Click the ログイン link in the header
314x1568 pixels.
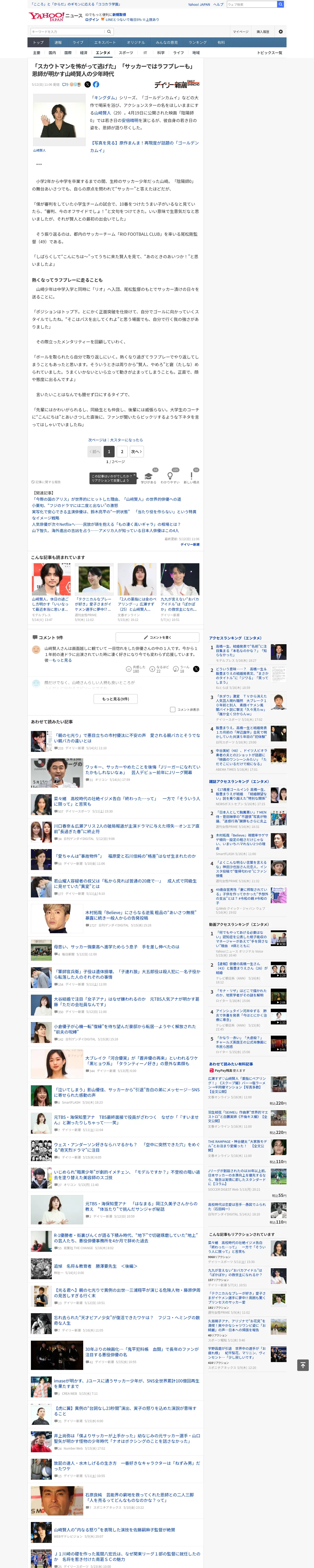[92, 20]
